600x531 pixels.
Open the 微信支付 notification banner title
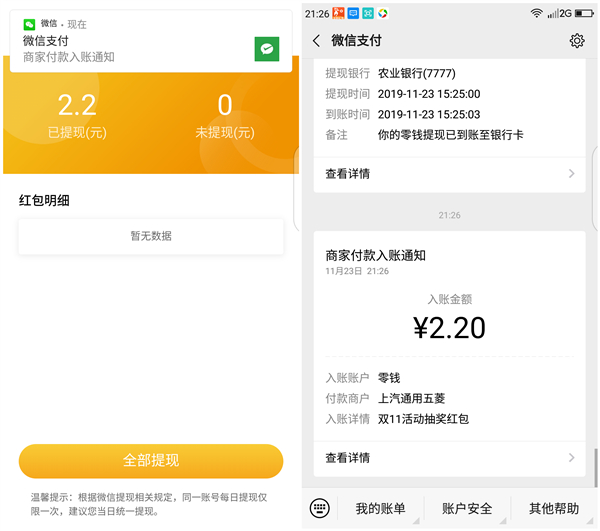click(46, 41)
